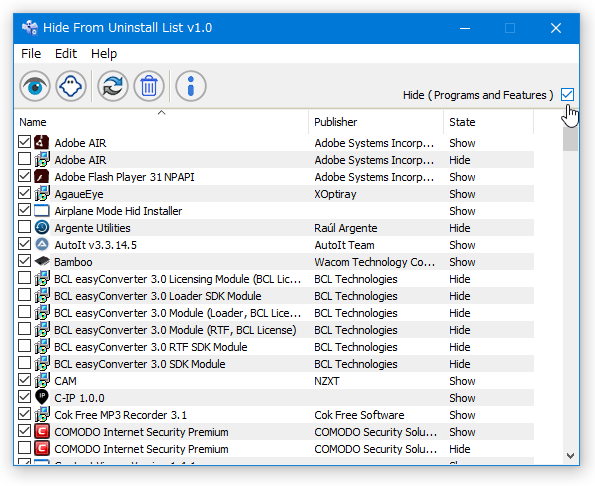Viewport: 595px width, 486px height.
Task: Click the eye Show toolbar icon
Action: pos(35,86)
